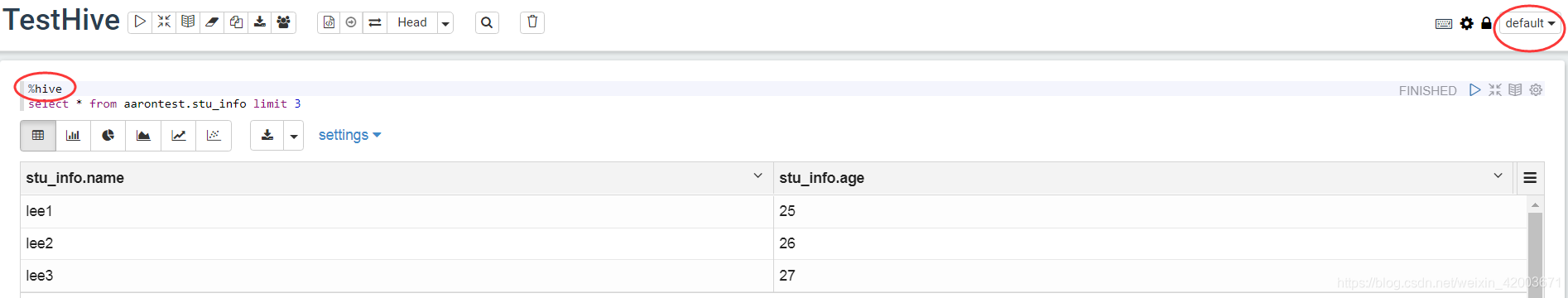Open keyboard shortcuts list
This screenshot has width=1568, height=298.
[1444, 24]
